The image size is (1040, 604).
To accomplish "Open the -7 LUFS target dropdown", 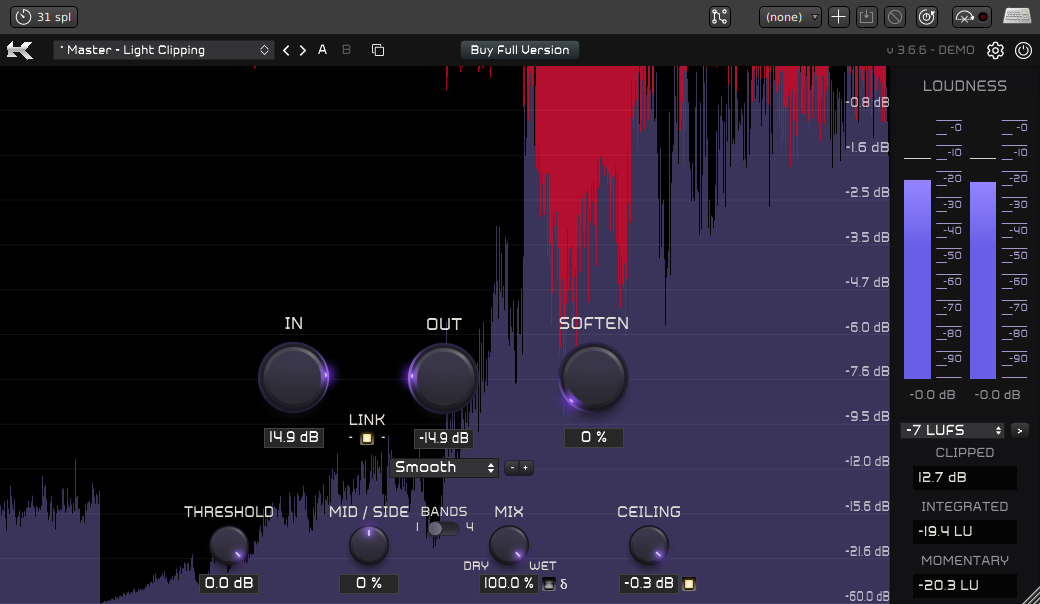I will click(952, 430).
